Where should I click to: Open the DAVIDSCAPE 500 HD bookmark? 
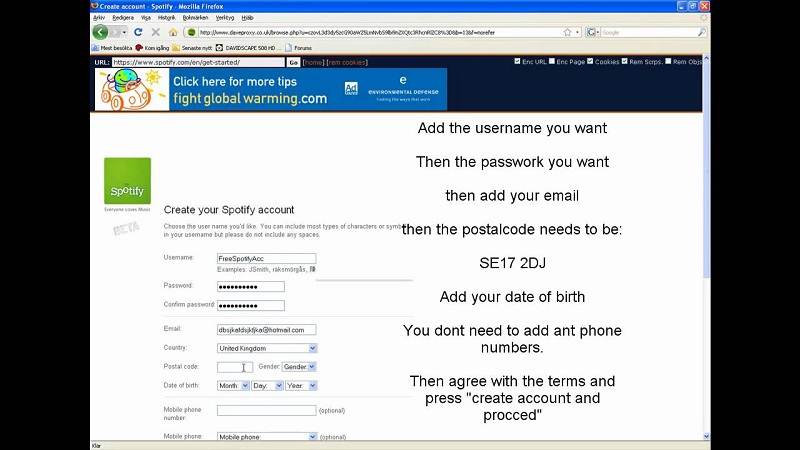point(248,48)
